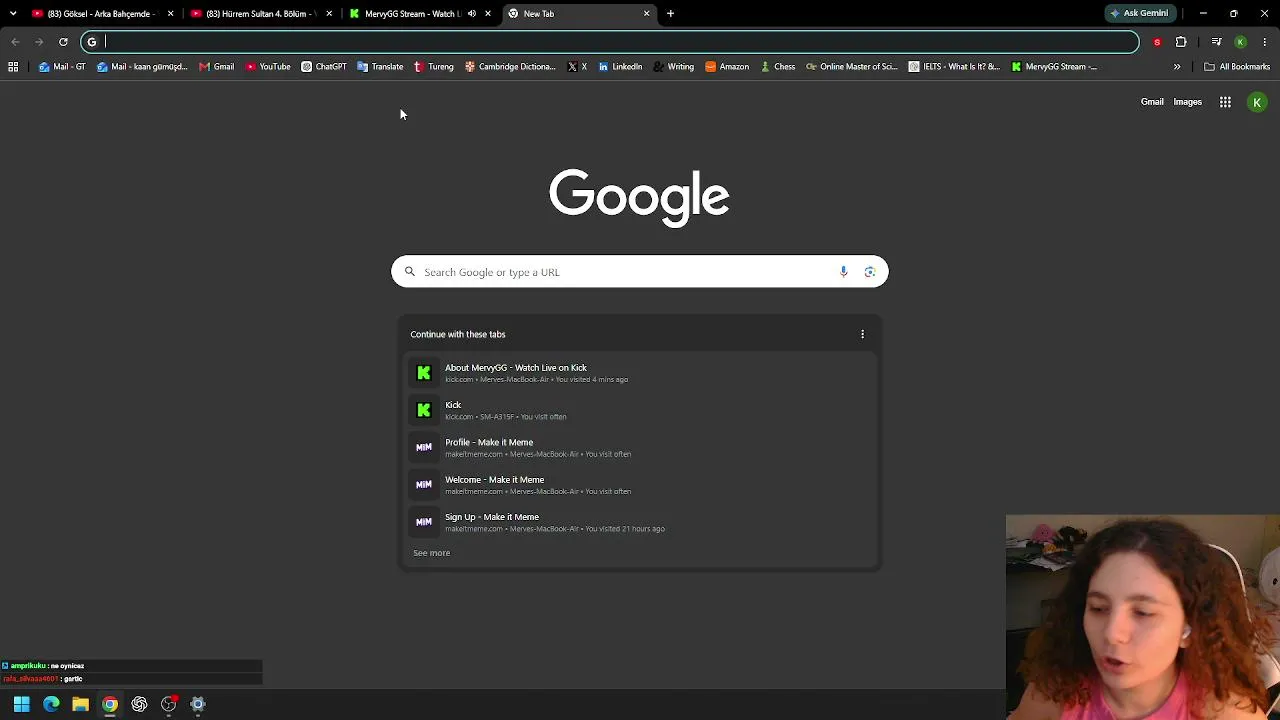Viewport: 1280px width, 720px height.
Task: Open ChatGPT app from the taskbar
Action: pos(139,704)
